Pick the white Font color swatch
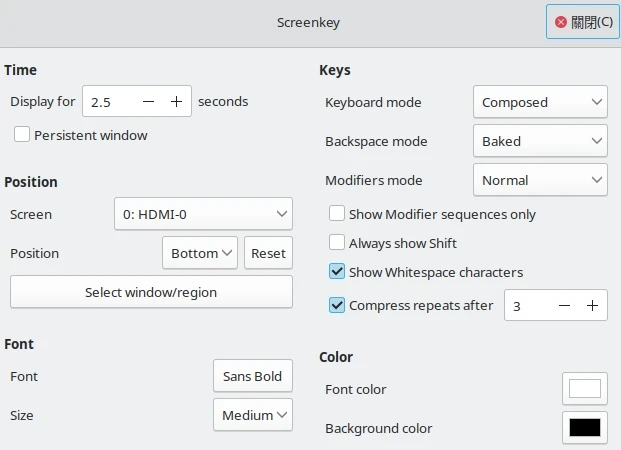Screen dimensions: 621x450 pyautogui.click(x=584, y=389)
